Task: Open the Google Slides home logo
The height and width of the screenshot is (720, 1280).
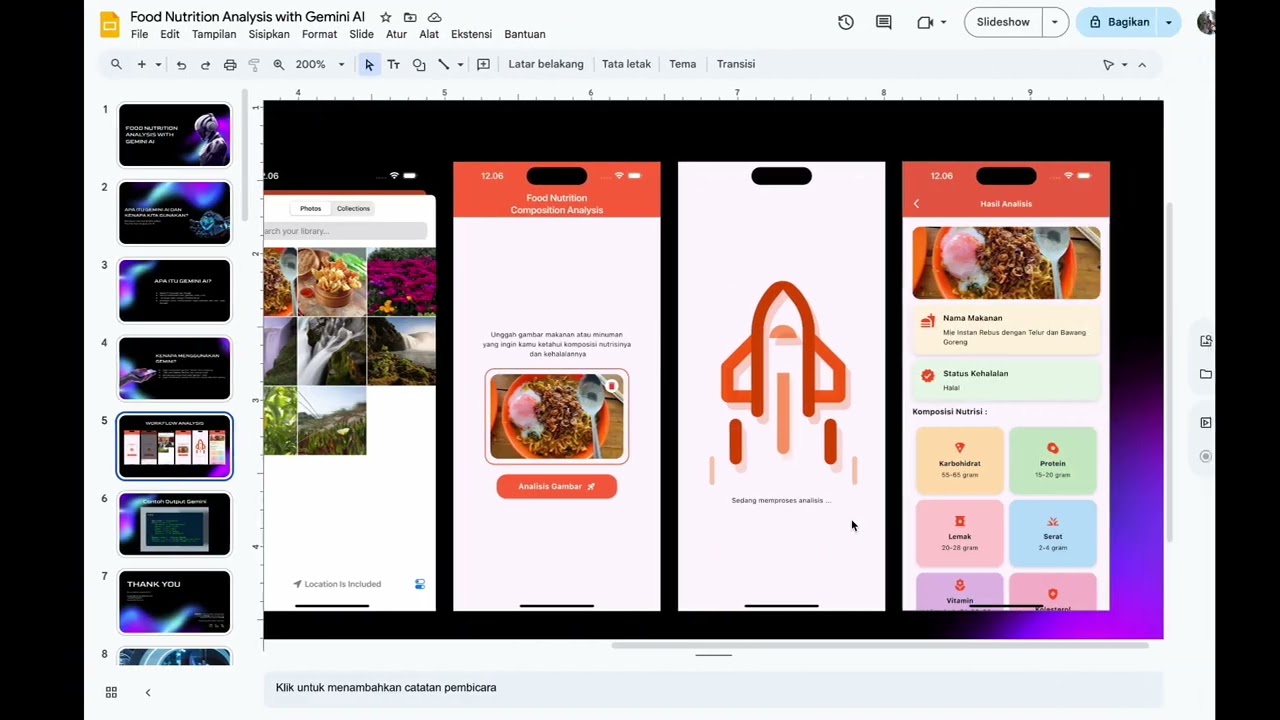Action: [x=110, y=25]
